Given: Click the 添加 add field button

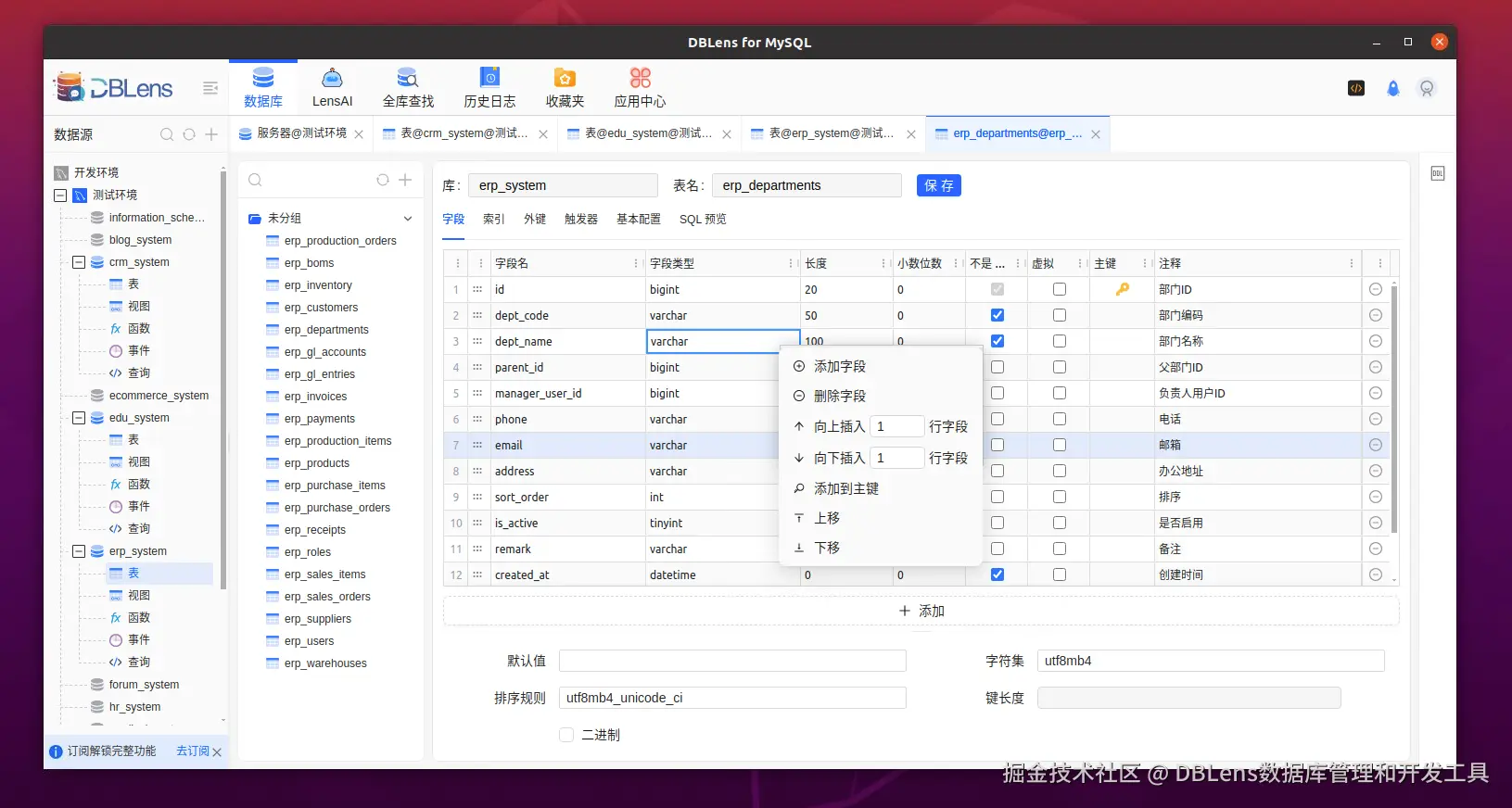Looking at the screenshot, I should (x=921, y=611).
